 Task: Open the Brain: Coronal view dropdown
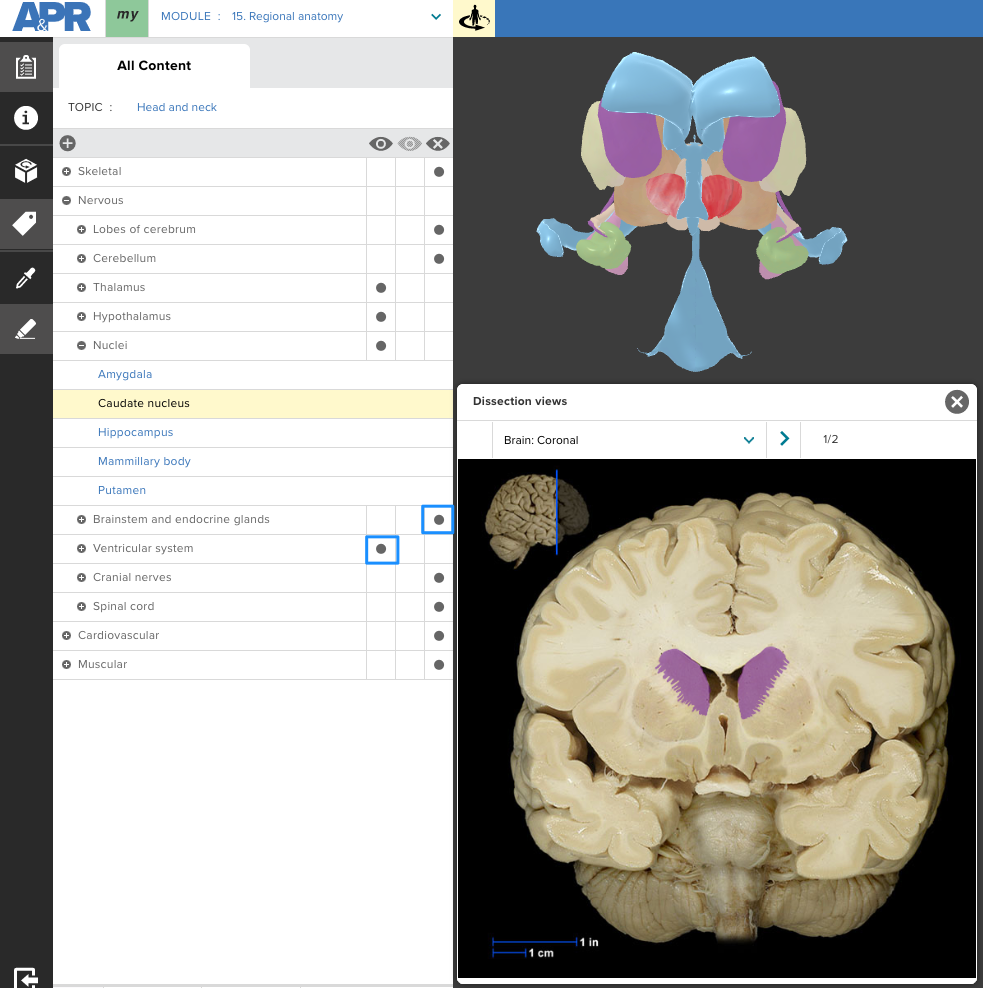pos(629,440)
